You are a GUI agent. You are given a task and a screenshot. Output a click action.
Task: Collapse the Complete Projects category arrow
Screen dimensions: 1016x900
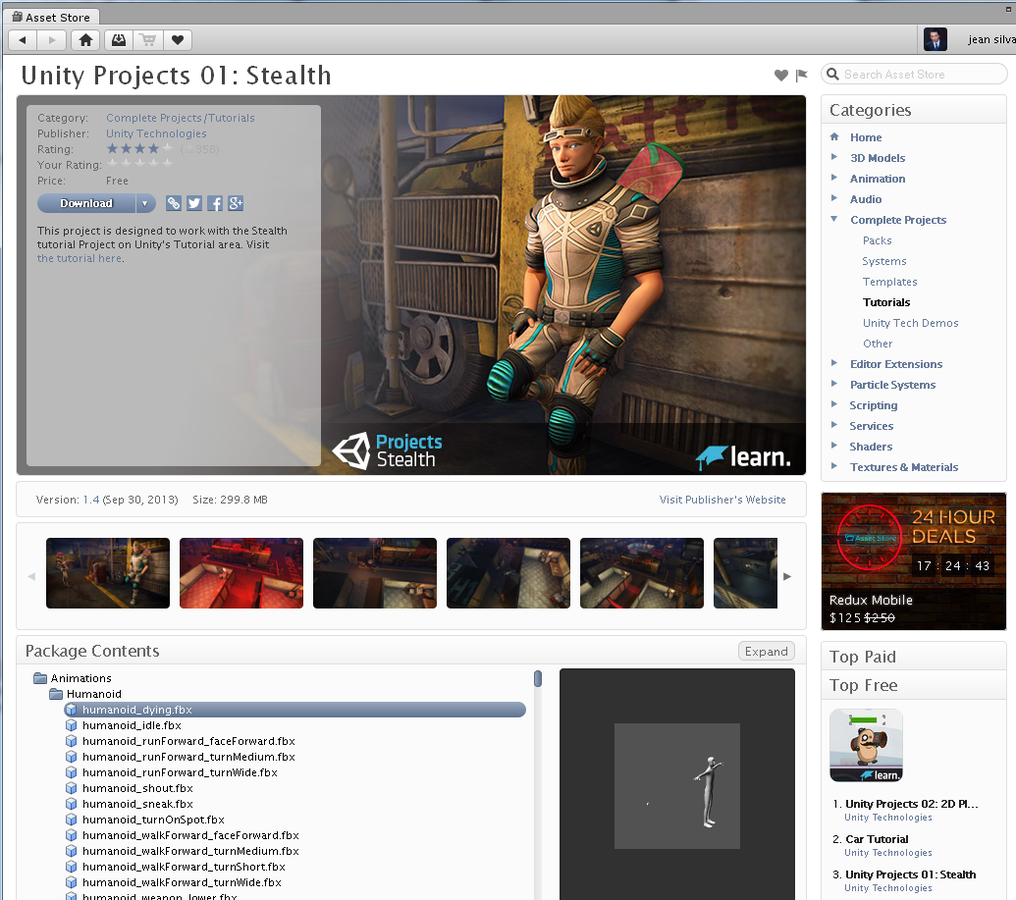point(835,219)
